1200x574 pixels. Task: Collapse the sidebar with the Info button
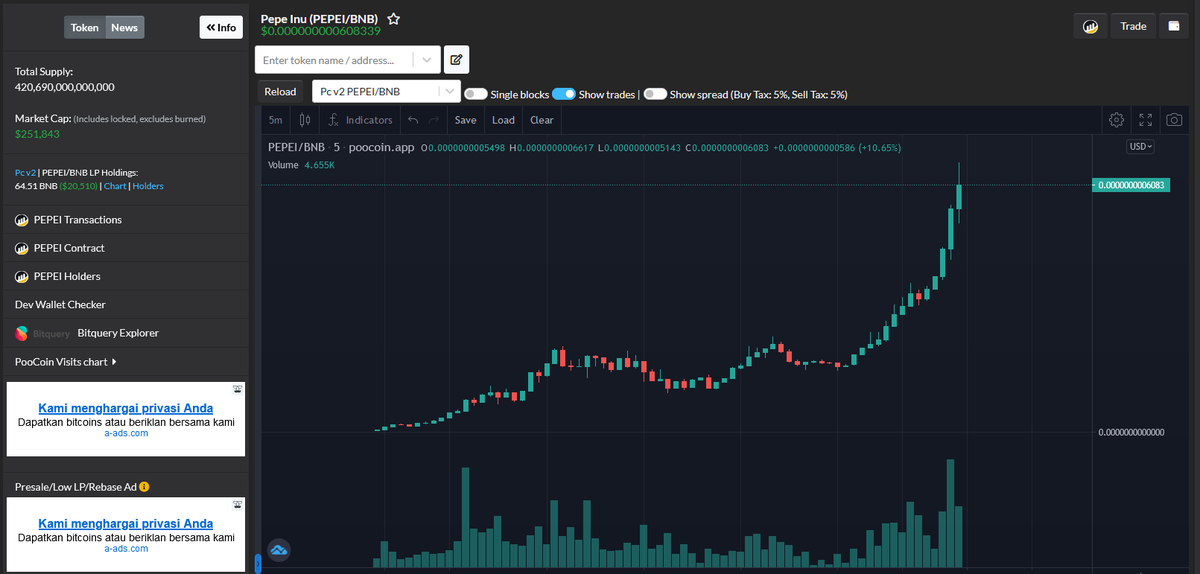pyautogui.click(x=221, y=27)
